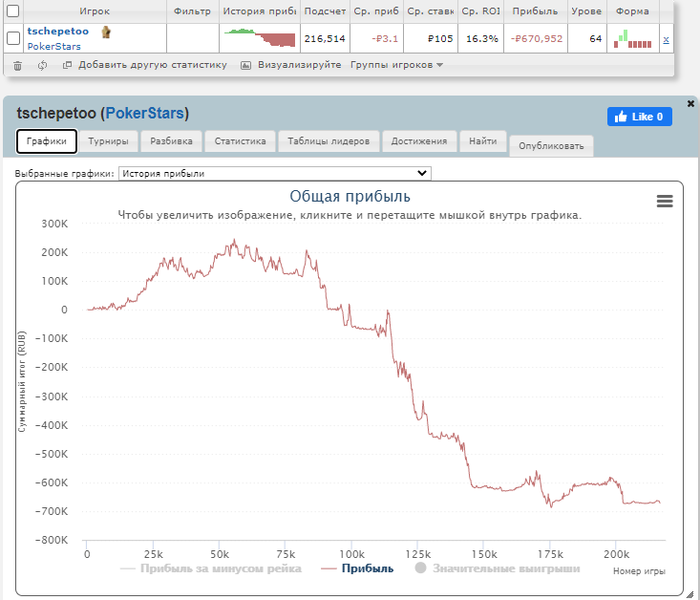Switch to the Разбивка tab
This screenshot has width=700, height=600.
(x=171, y=141)
